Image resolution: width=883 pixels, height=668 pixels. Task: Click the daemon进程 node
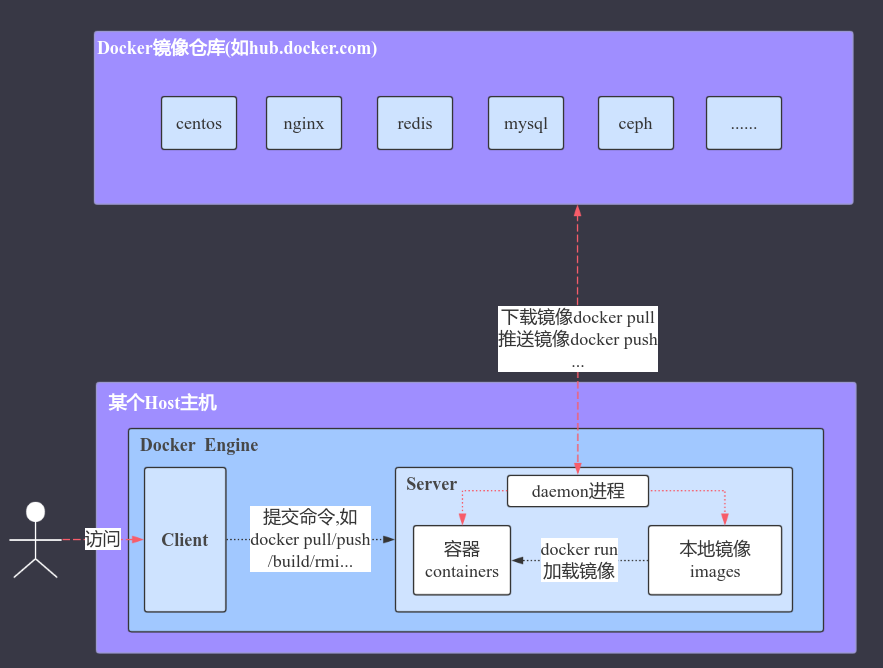(x=578, y=491)
